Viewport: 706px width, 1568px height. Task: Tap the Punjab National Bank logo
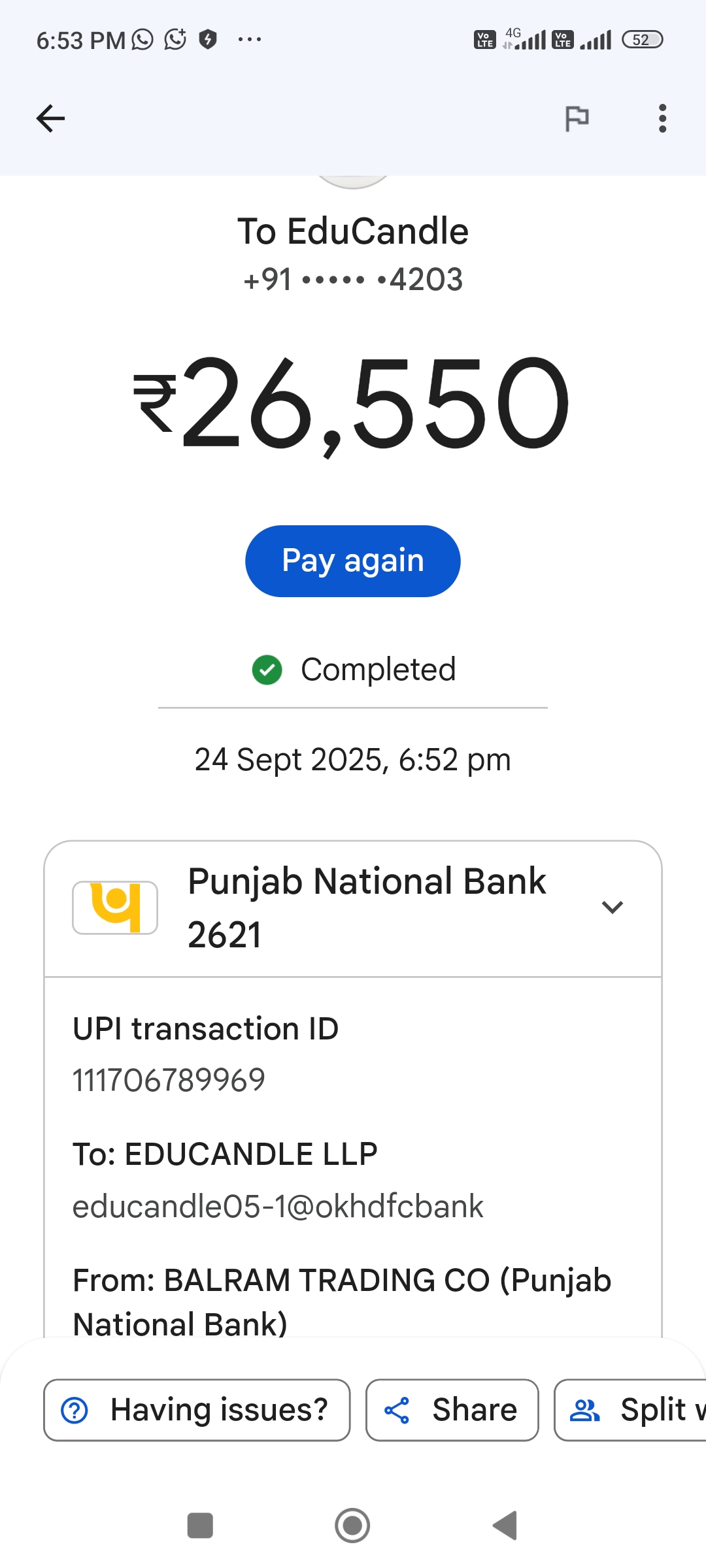point(115,907)
